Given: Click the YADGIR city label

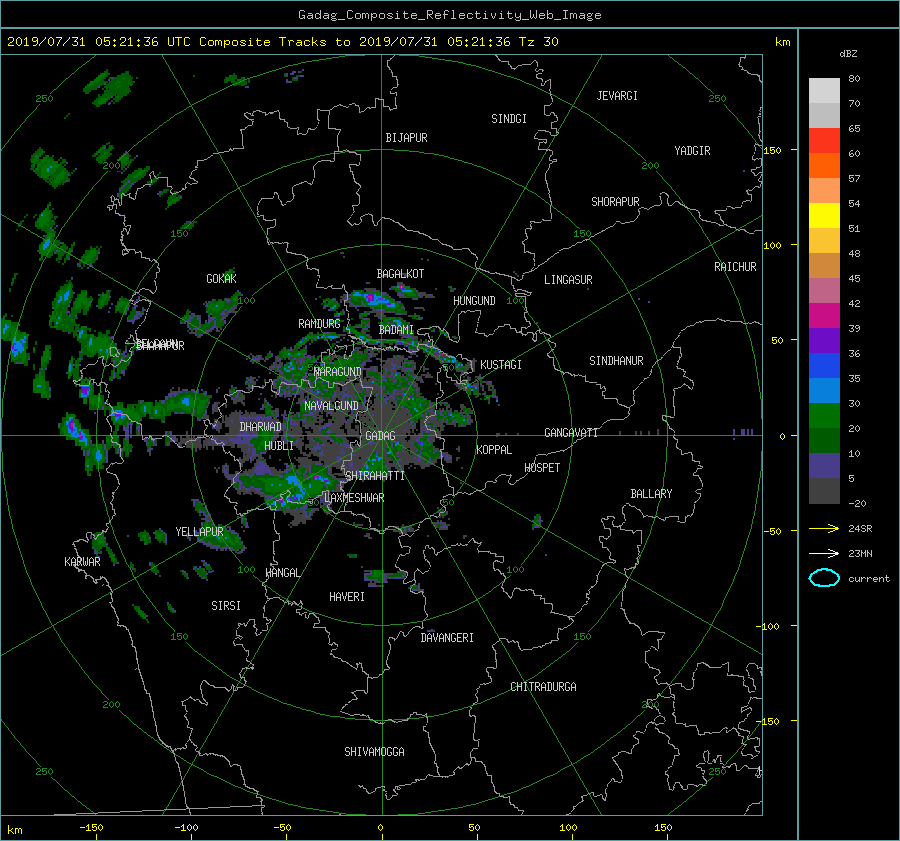Looking at the screenshot, I should [x=692, y=151].
